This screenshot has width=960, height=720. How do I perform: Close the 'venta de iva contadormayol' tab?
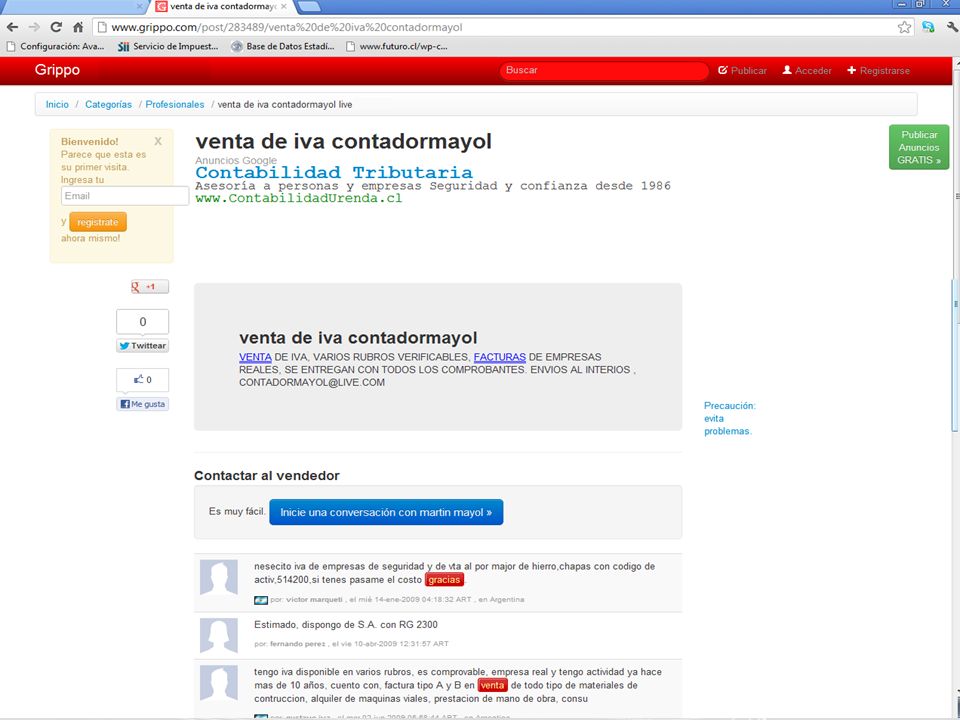[283, 6]
